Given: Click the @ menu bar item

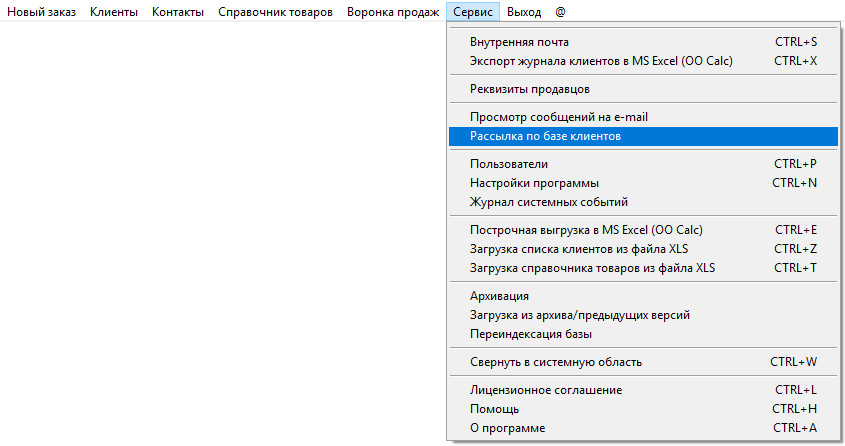Looking at the screenshot, I should click(560, 12).
